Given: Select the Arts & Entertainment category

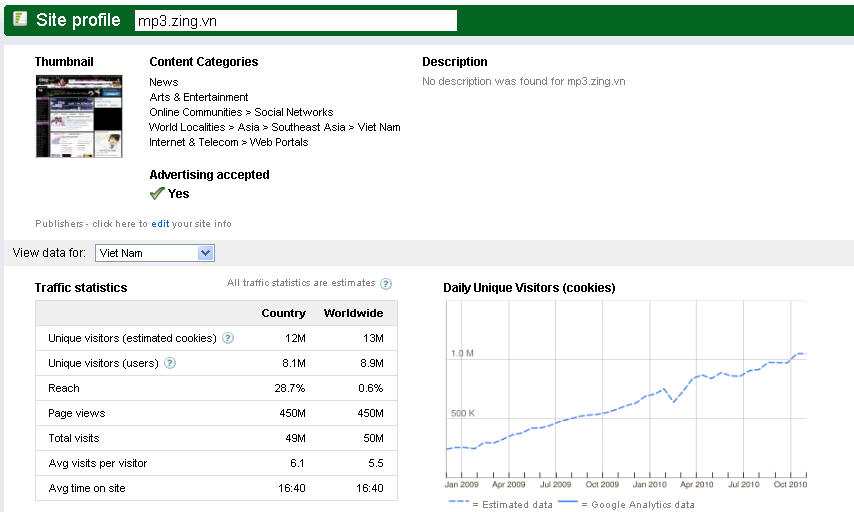Looking at the screenshot, I should click(199, 97).
